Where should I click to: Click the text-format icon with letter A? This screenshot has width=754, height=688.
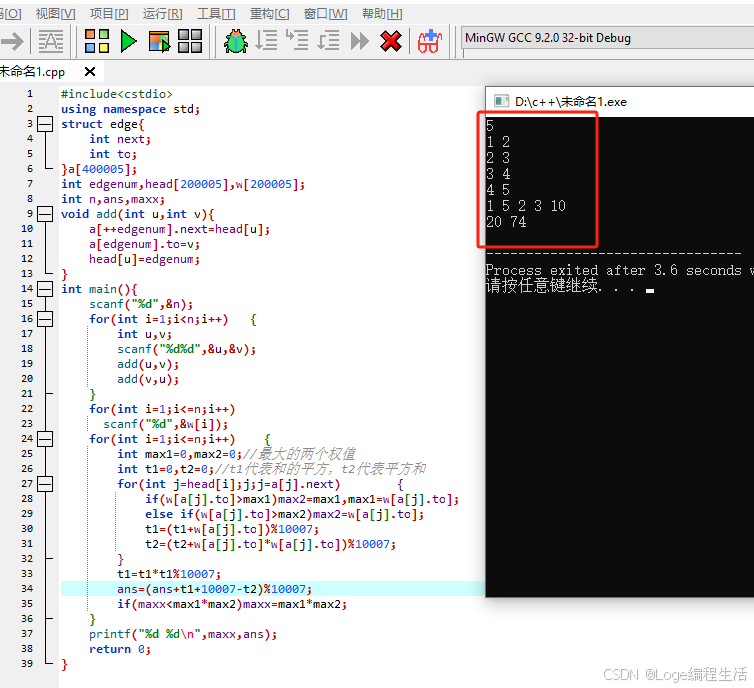pyautogui.click(x=50, y=41)
